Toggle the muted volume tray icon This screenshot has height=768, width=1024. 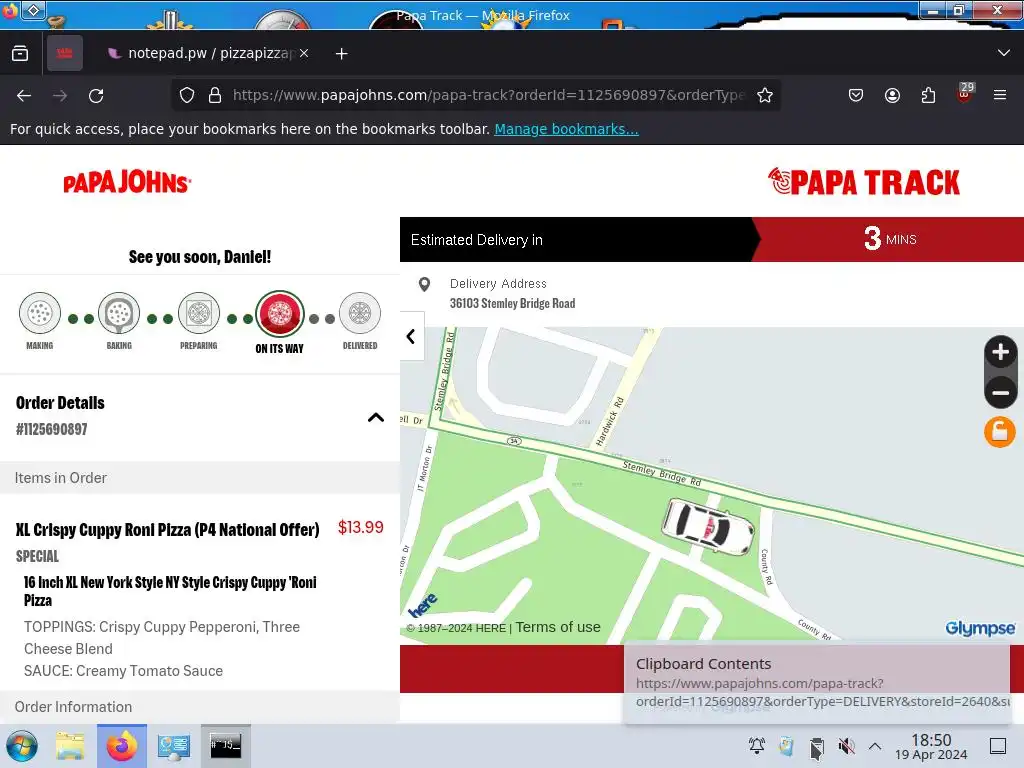pyautogui.click(x=846, y=746)
